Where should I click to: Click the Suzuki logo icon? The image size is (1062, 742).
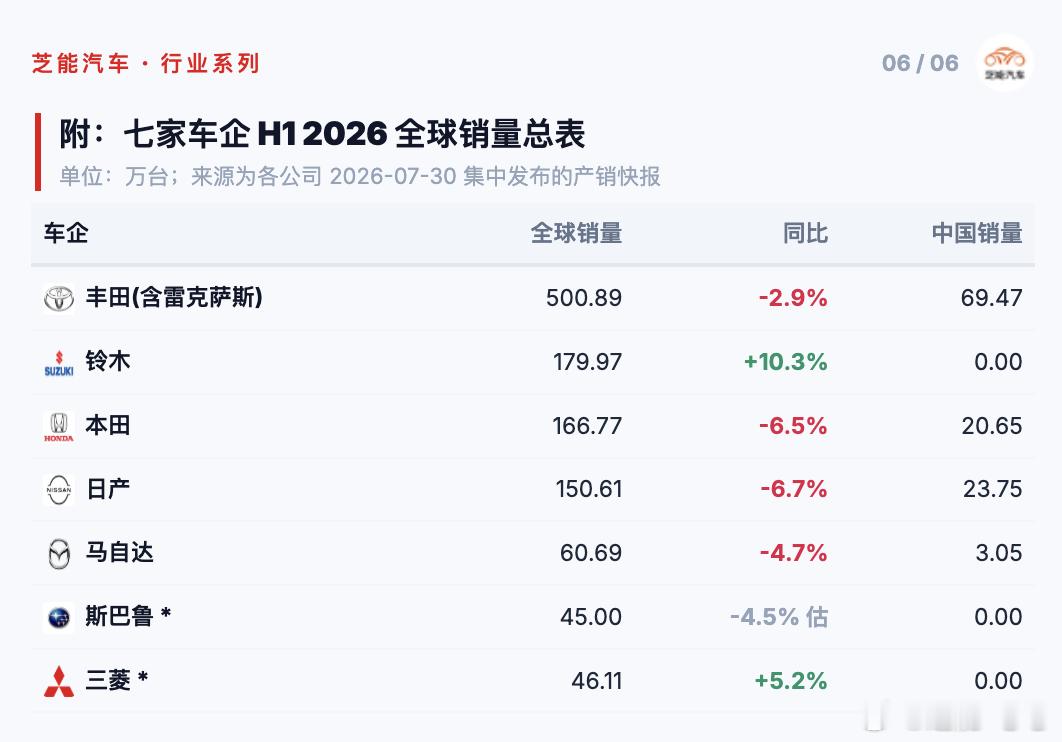pyautogui.click(x=59, y=363)
